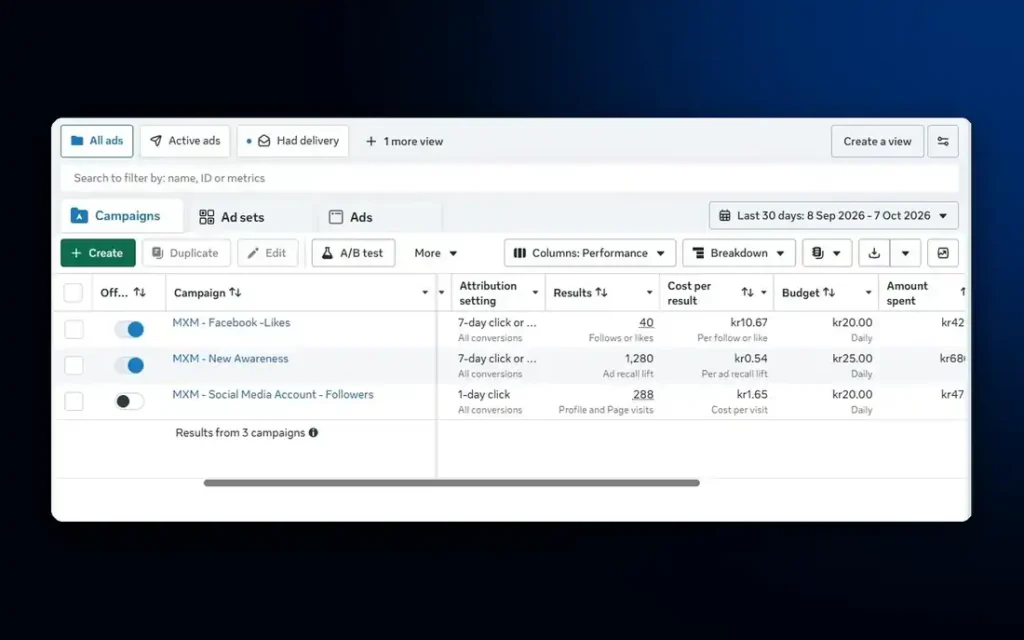Click the flask icon on A/B test
Screen dimensions: 1024x640
point(327,253)
